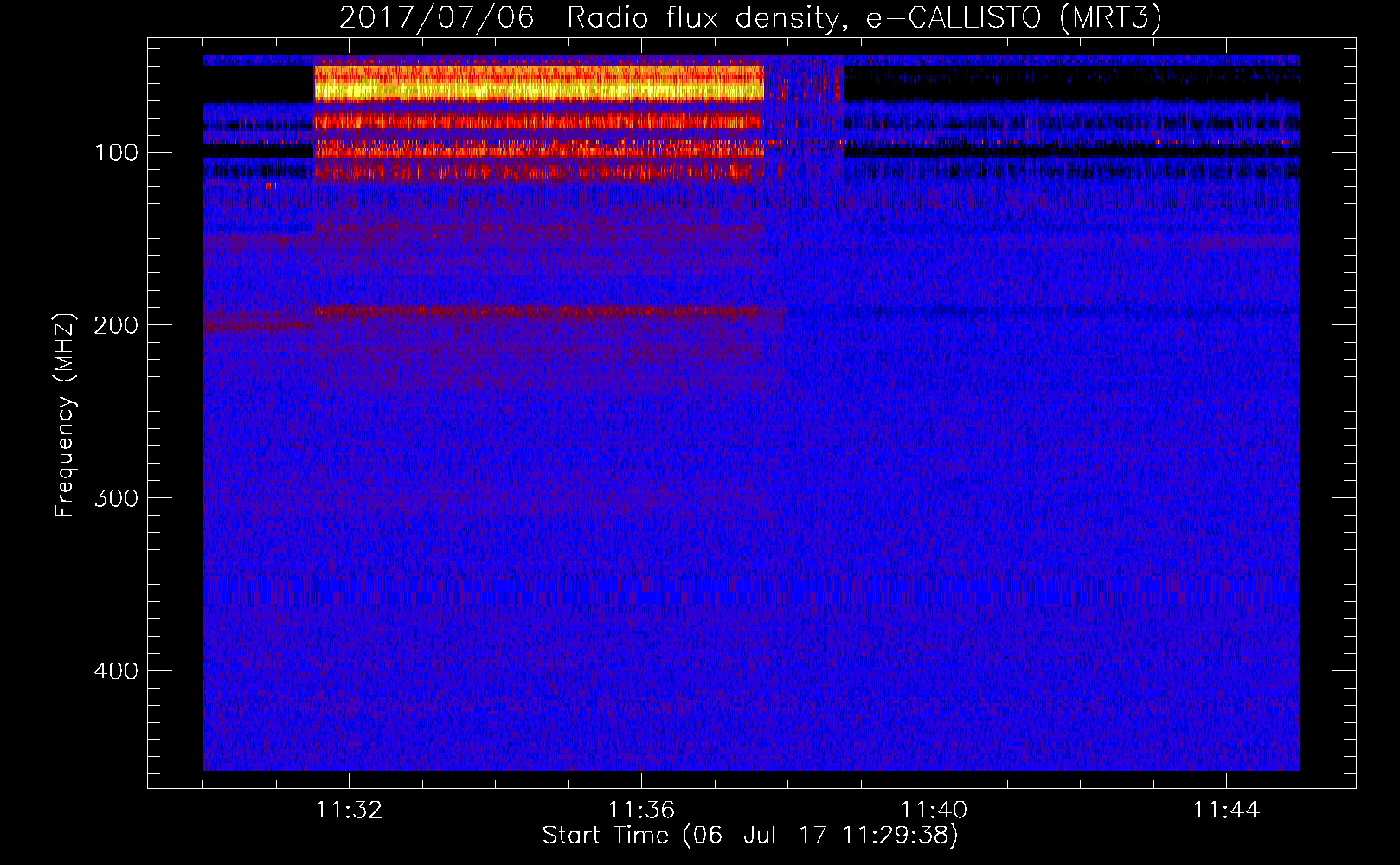The image size is (1400, 865).
Task: Click the 100 frequency tick label
Action: (x=117, y=152)
